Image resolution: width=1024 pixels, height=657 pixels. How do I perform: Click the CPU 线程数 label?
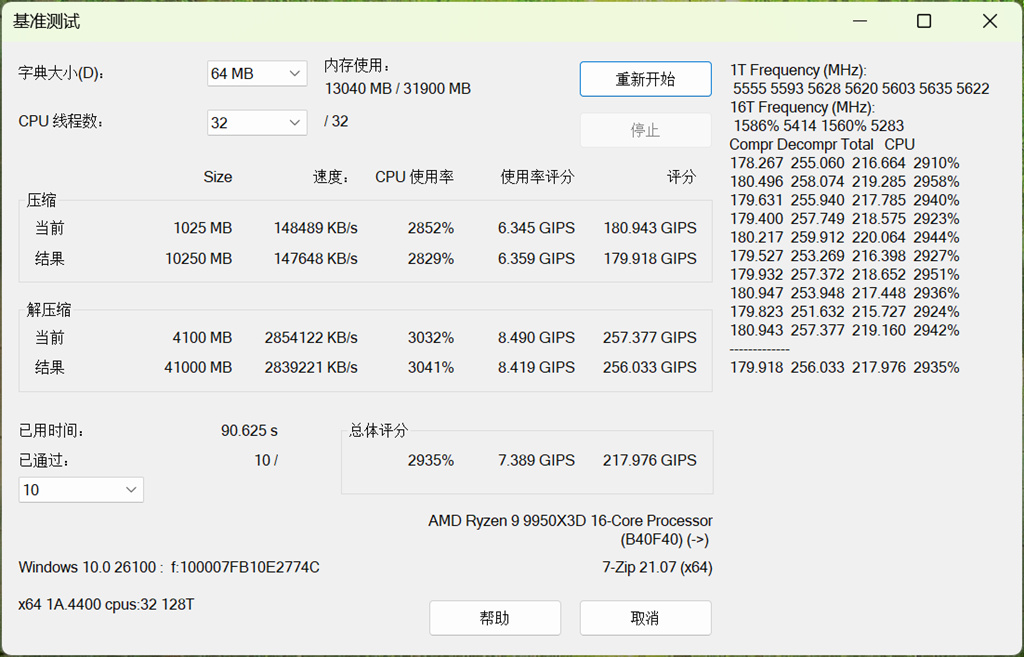[x=61, y=122]
